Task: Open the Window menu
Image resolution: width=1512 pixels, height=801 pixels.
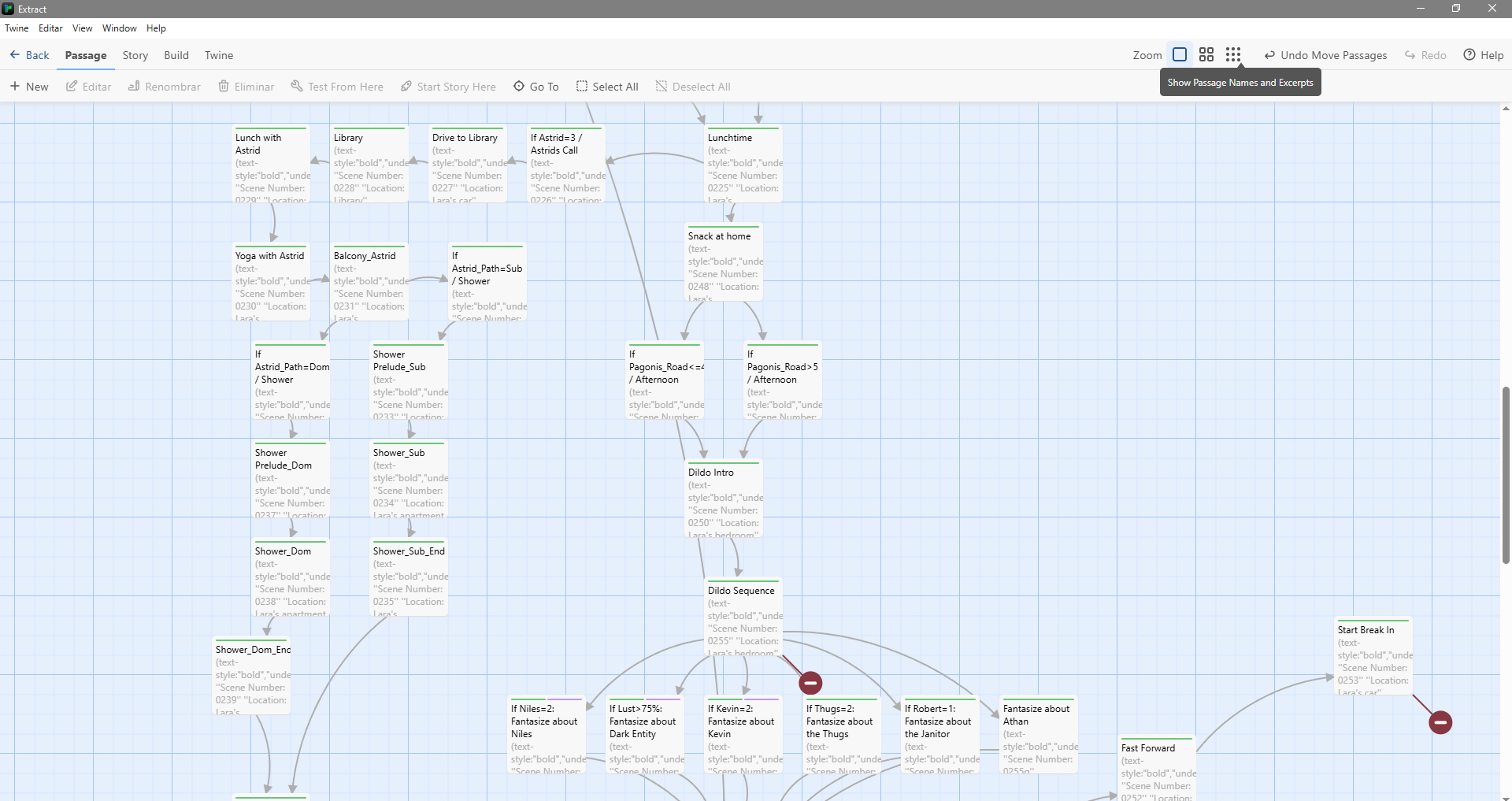Action: coord(120,28)
